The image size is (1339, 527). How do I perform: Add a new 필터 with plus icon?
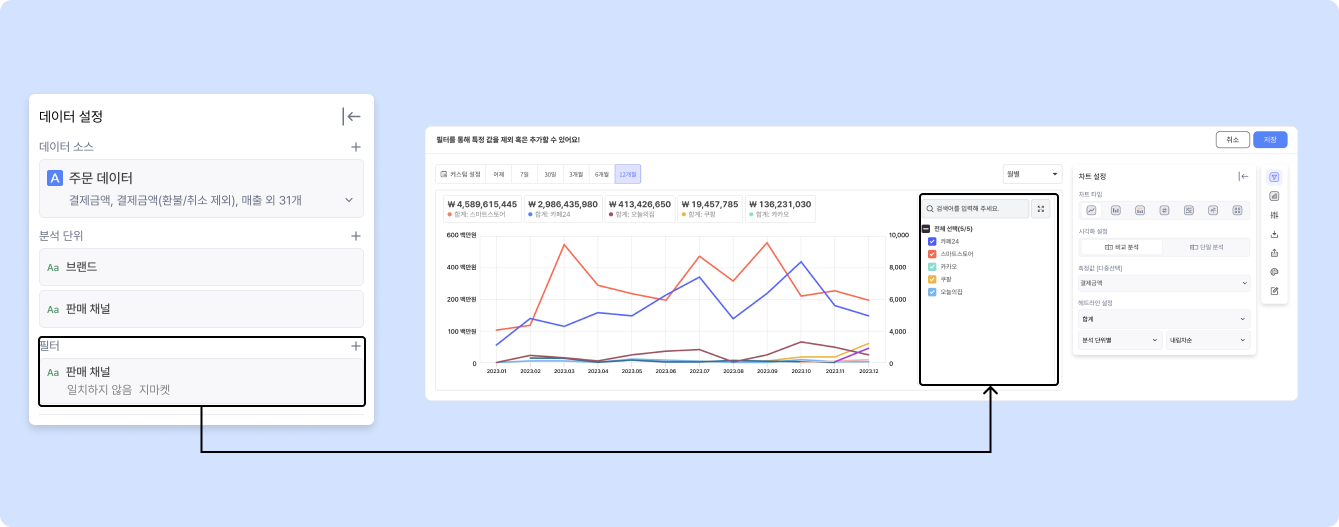coord(355,346)
